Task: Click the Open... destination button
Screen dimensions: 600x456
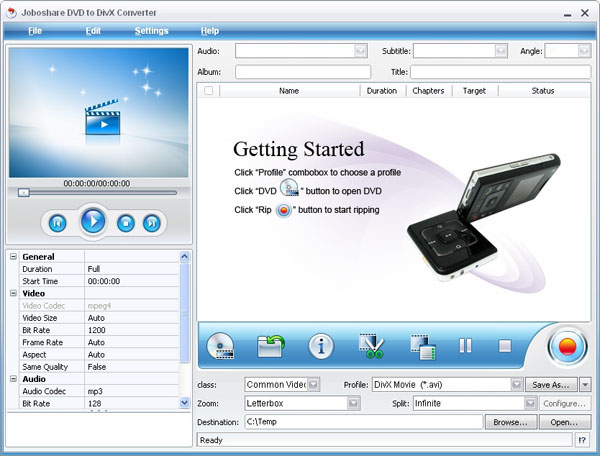Action: (x=564, y=422)
